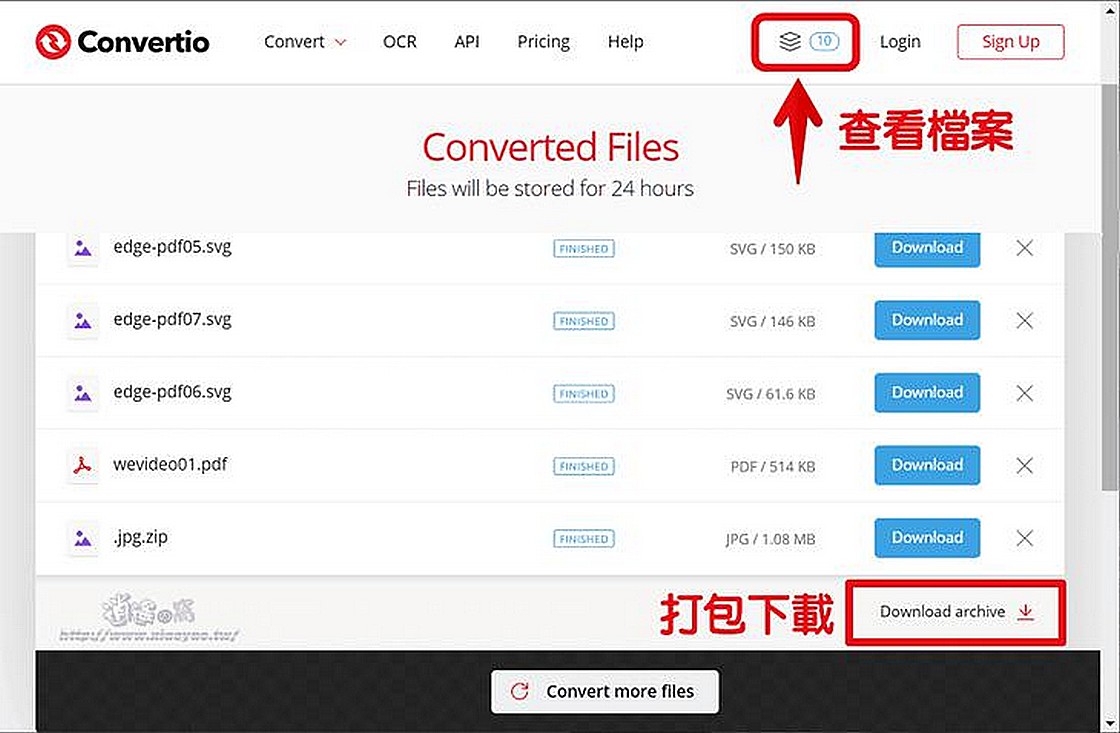Download the .jpg.zip file
Screen dimensions: 1120x733
(927, 538)
